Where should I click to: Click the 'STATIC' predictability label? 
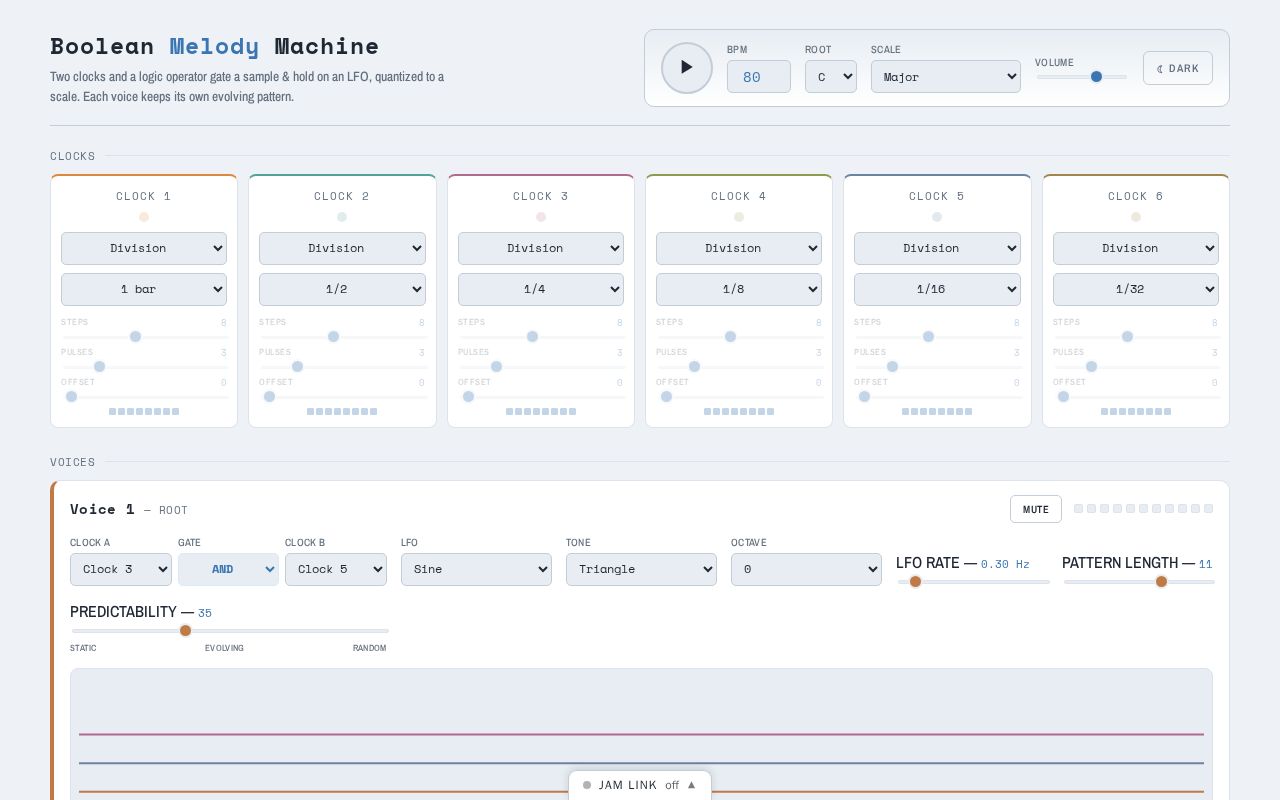point(83,648)
